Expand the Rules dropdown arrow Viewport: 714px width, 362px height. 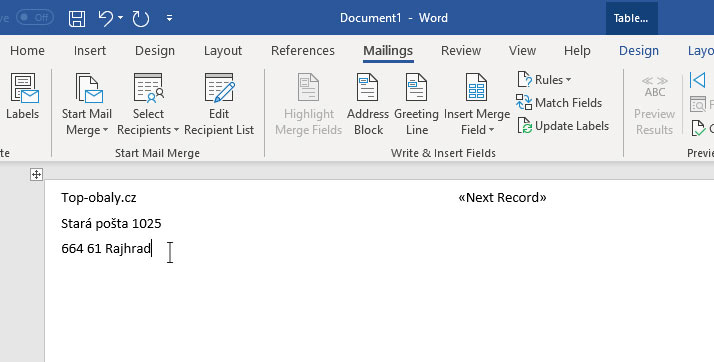(568, 80)
